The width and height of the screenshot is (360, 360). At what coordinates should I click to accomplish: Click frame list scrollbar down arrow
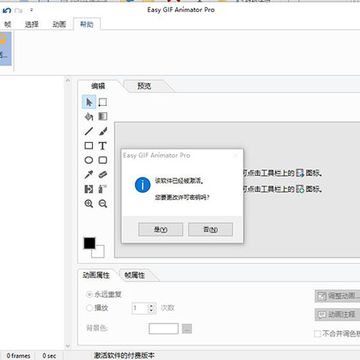[68, 346]
